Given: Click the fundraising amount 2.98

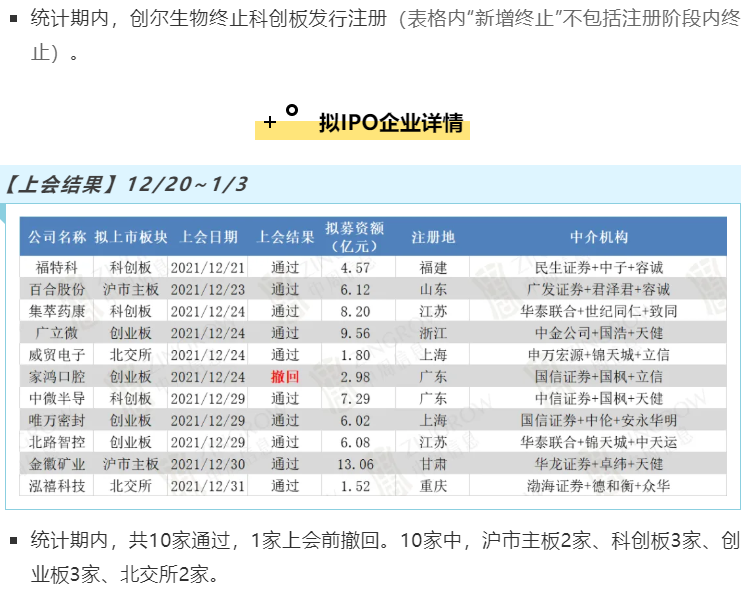Looking at the screenshot, I should tap(355, 377).
